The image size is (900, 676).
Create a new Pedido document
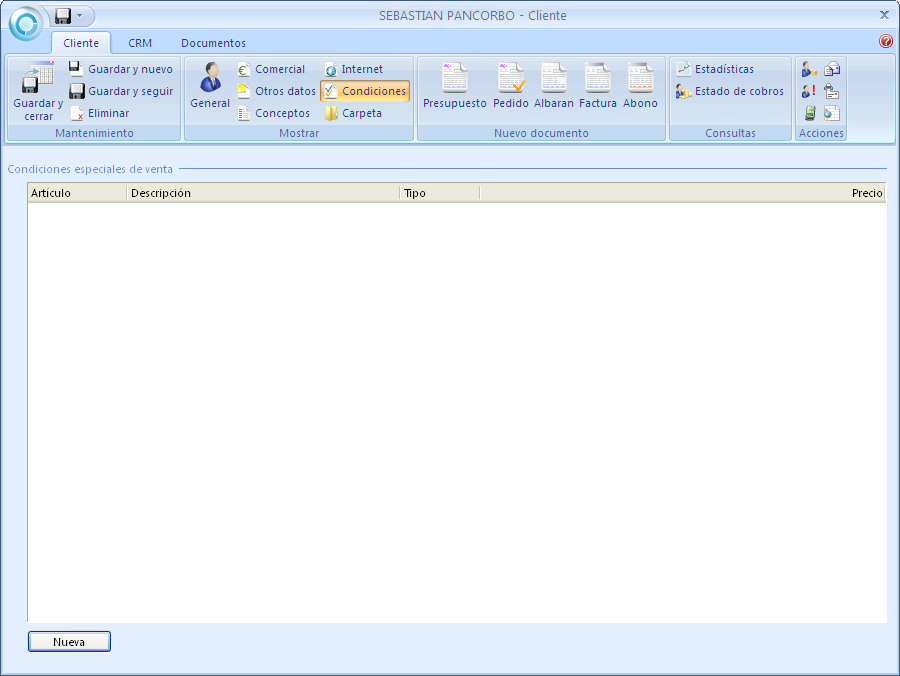point(510,86)
